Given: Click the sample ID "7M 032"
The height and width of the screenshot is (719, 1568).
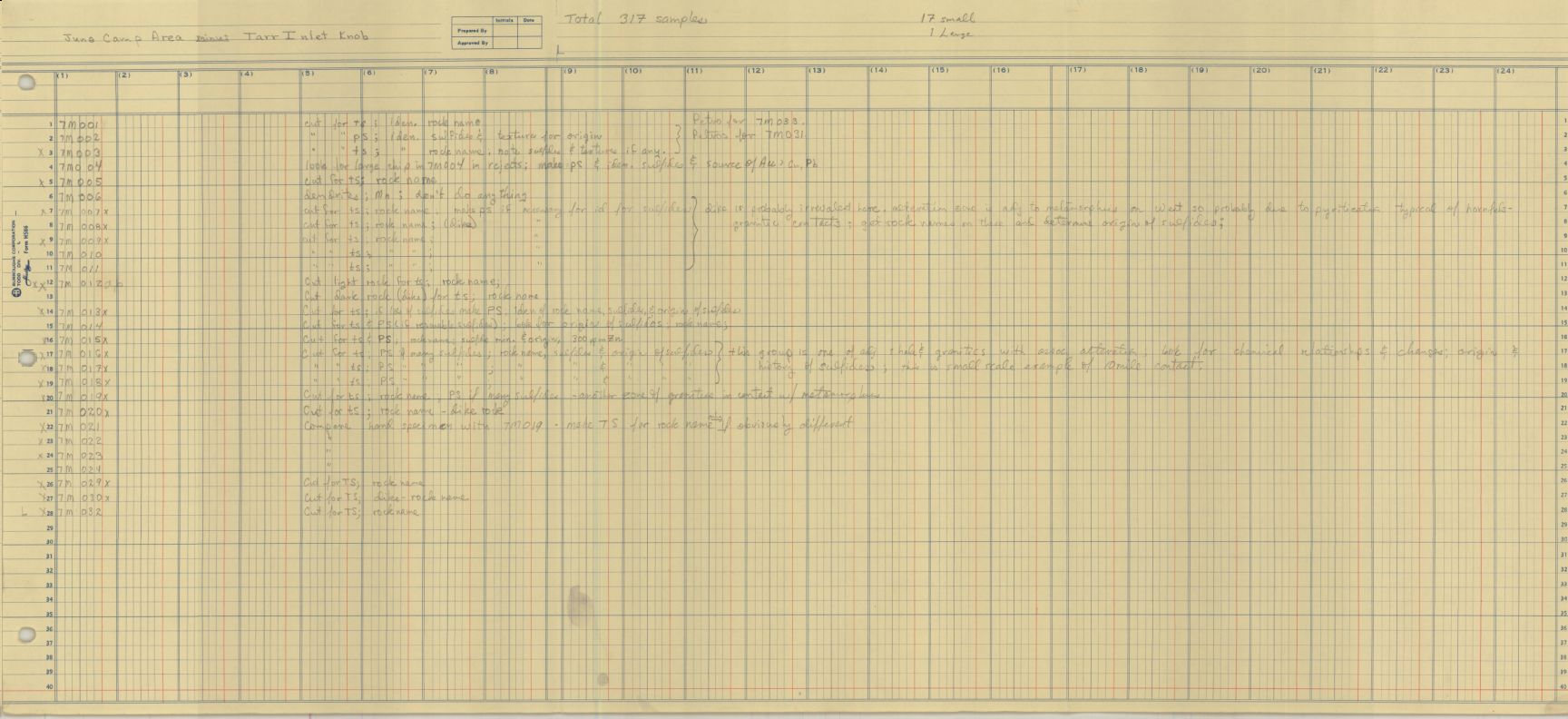Looking at the screenshot, I should point(80,512).
